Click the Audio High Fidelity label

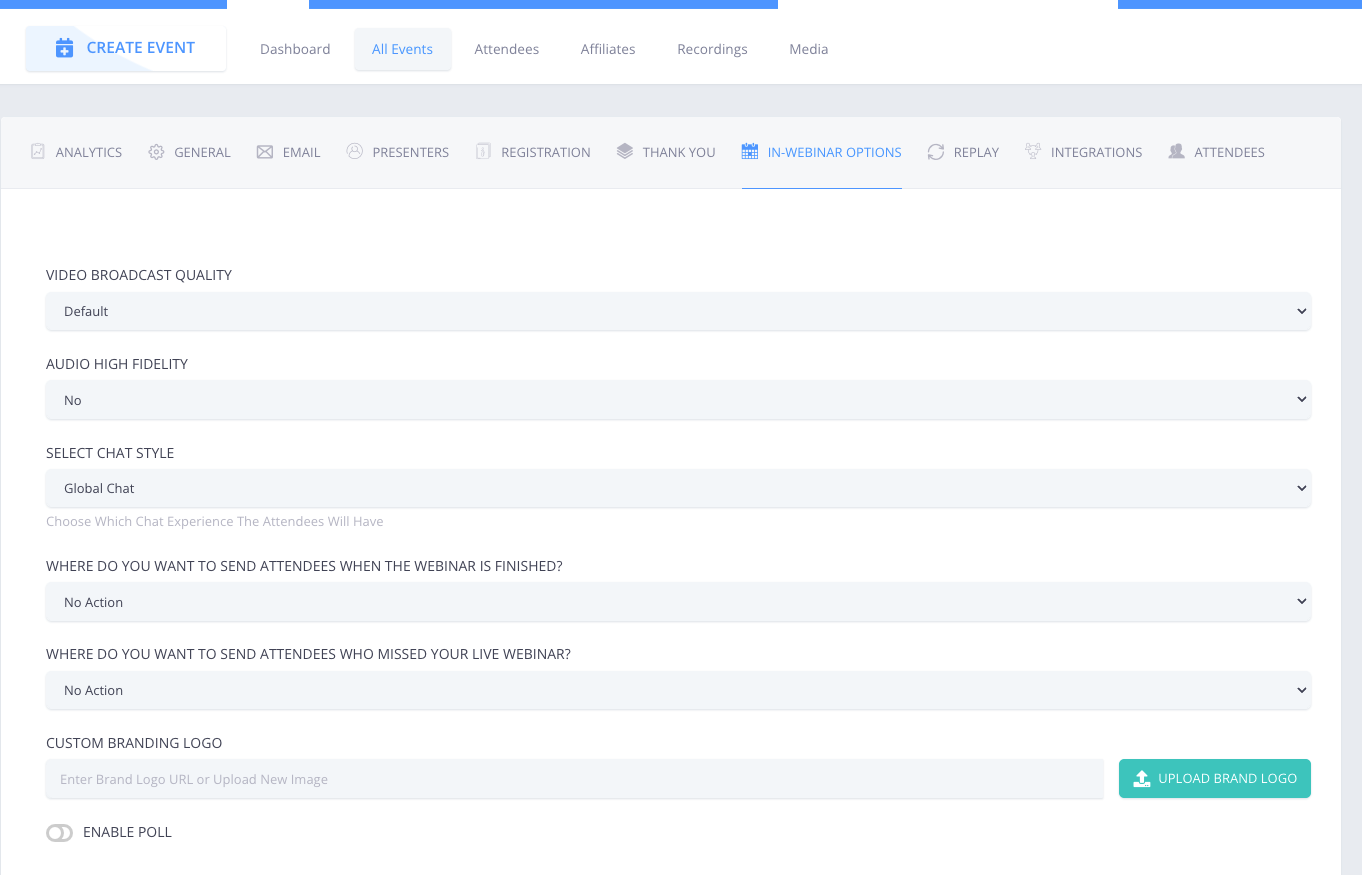117,364
